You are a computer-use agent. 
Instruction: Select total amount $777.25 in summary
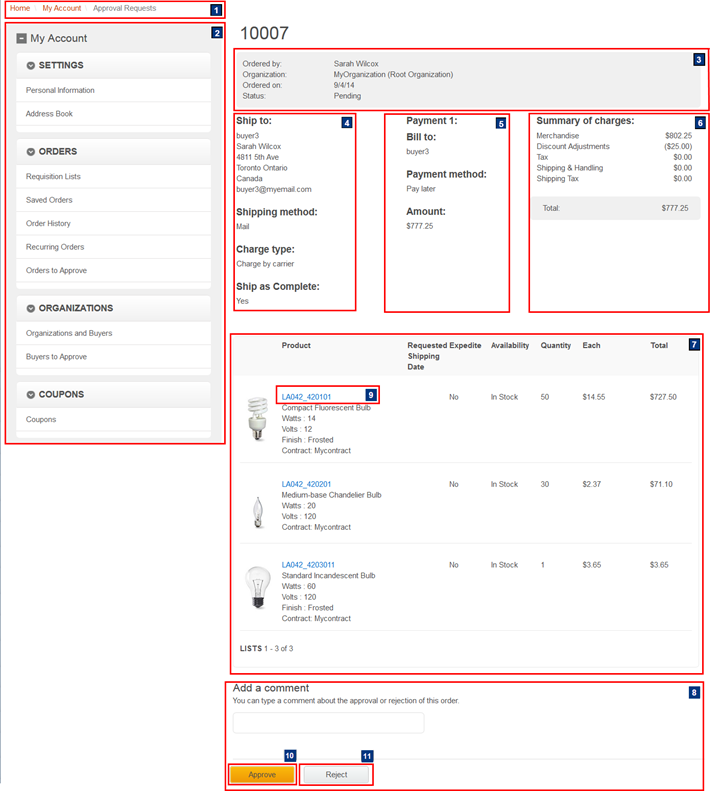point(675,208)
